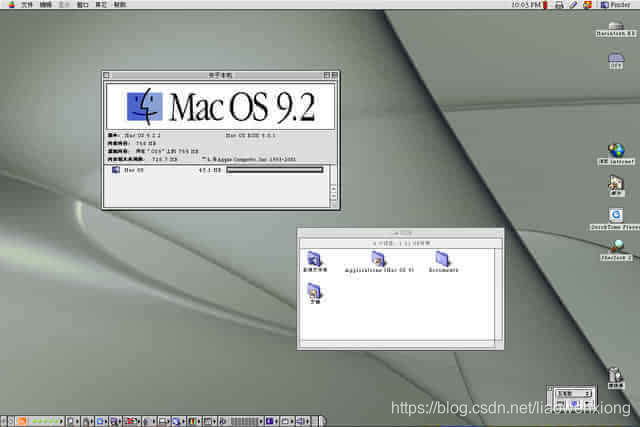Select the second disk icon on desktop
This screenshot has height=427, width=640.
pyautogui.click(x=616, y=61)
